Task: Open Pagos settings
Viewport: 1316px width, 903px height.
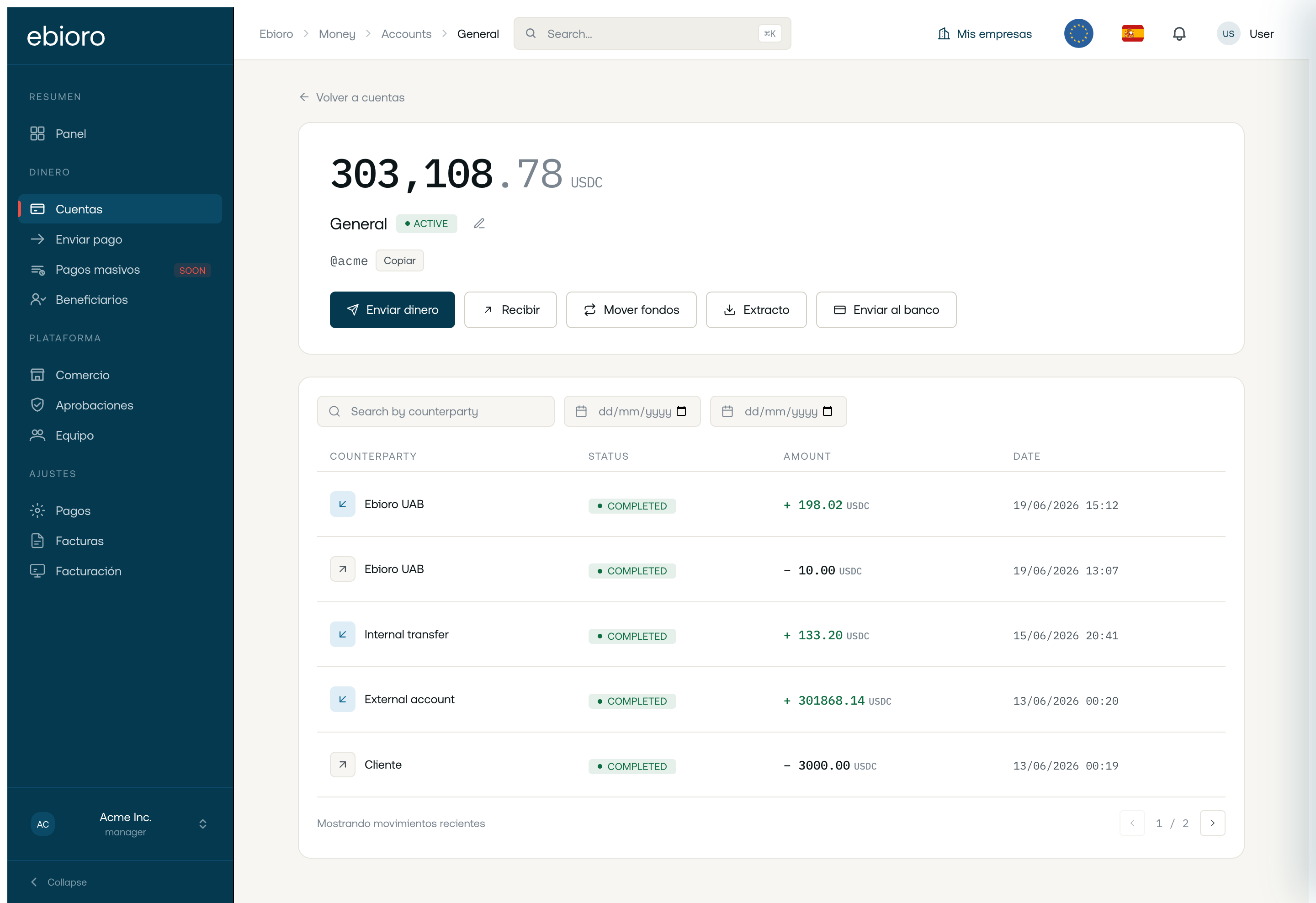Action: tap(120, 510)
